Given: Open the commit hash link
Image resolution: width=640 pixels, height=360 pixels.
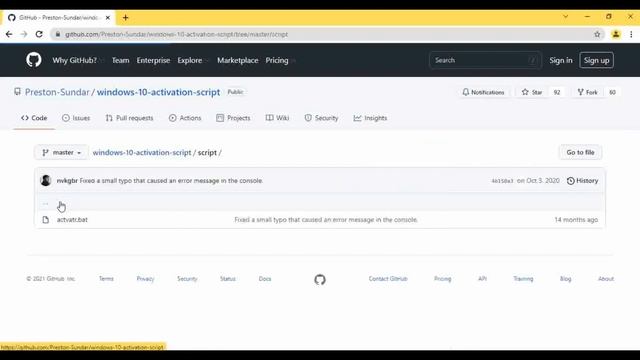Looking at the screenshot, I should point(502,181).
